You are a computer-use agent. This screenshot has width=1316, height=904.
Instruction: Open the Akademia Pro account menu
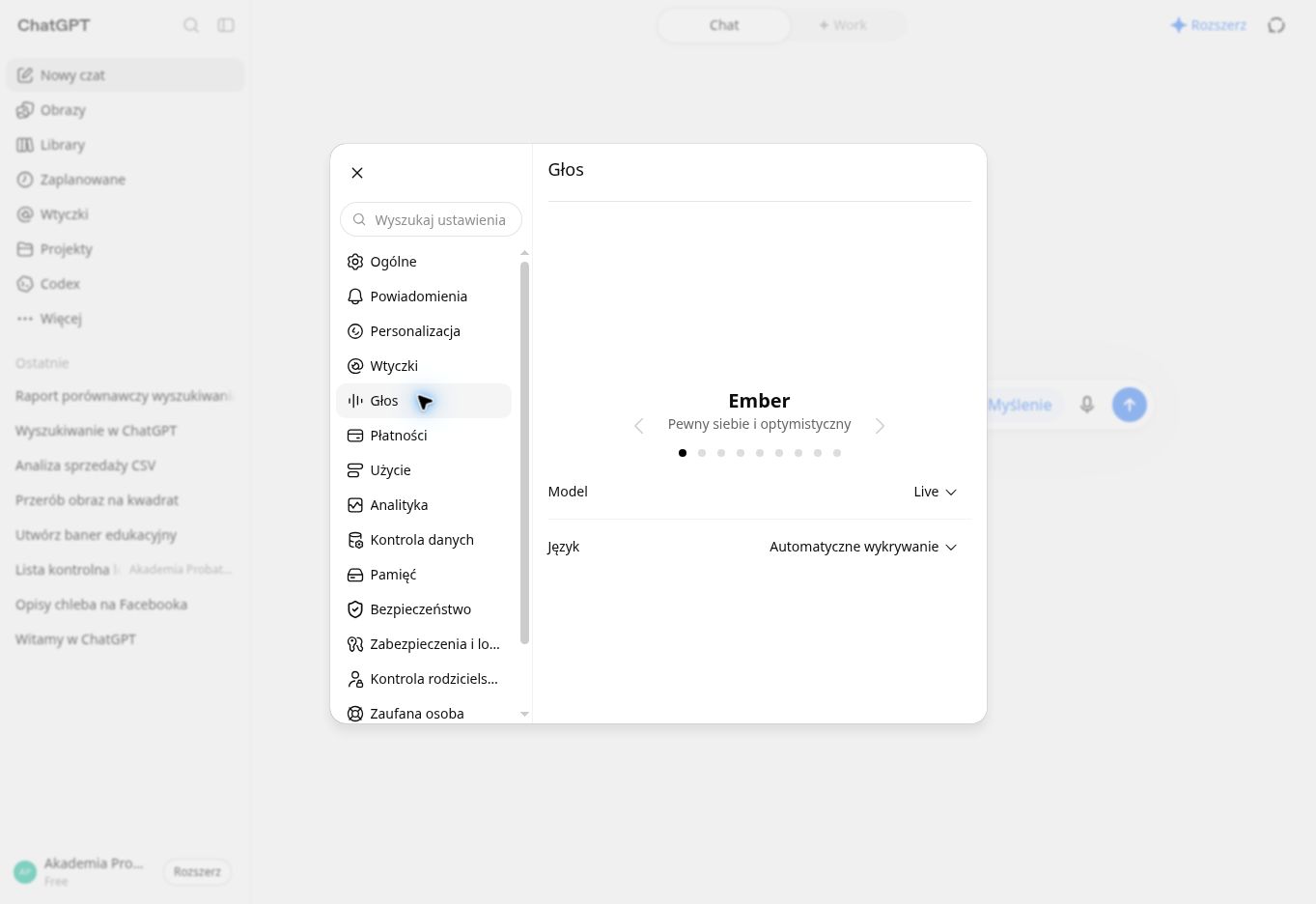(81, 871)
